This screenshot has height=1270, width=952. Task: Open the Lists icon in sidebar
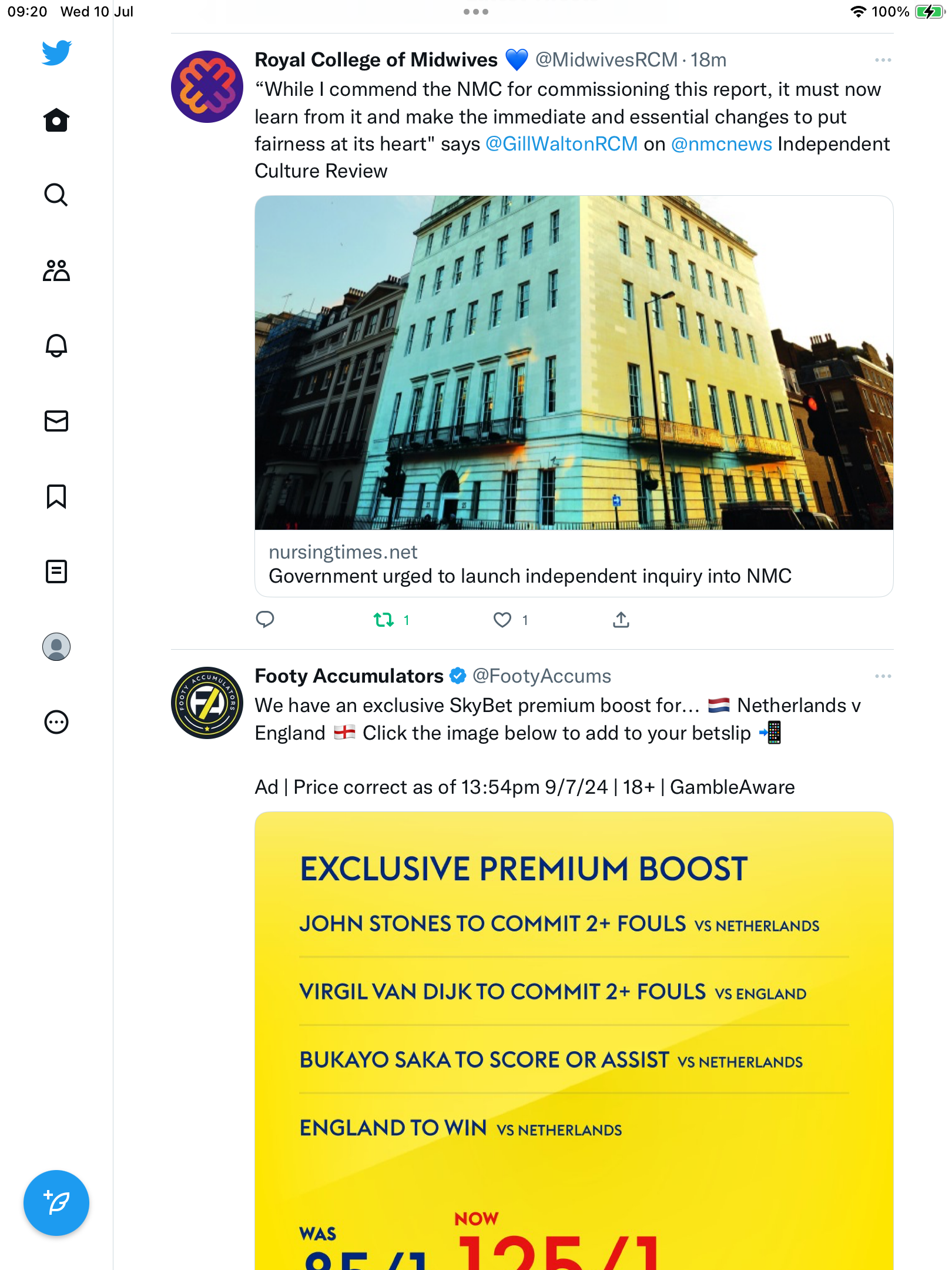click(x=56, y=571)
